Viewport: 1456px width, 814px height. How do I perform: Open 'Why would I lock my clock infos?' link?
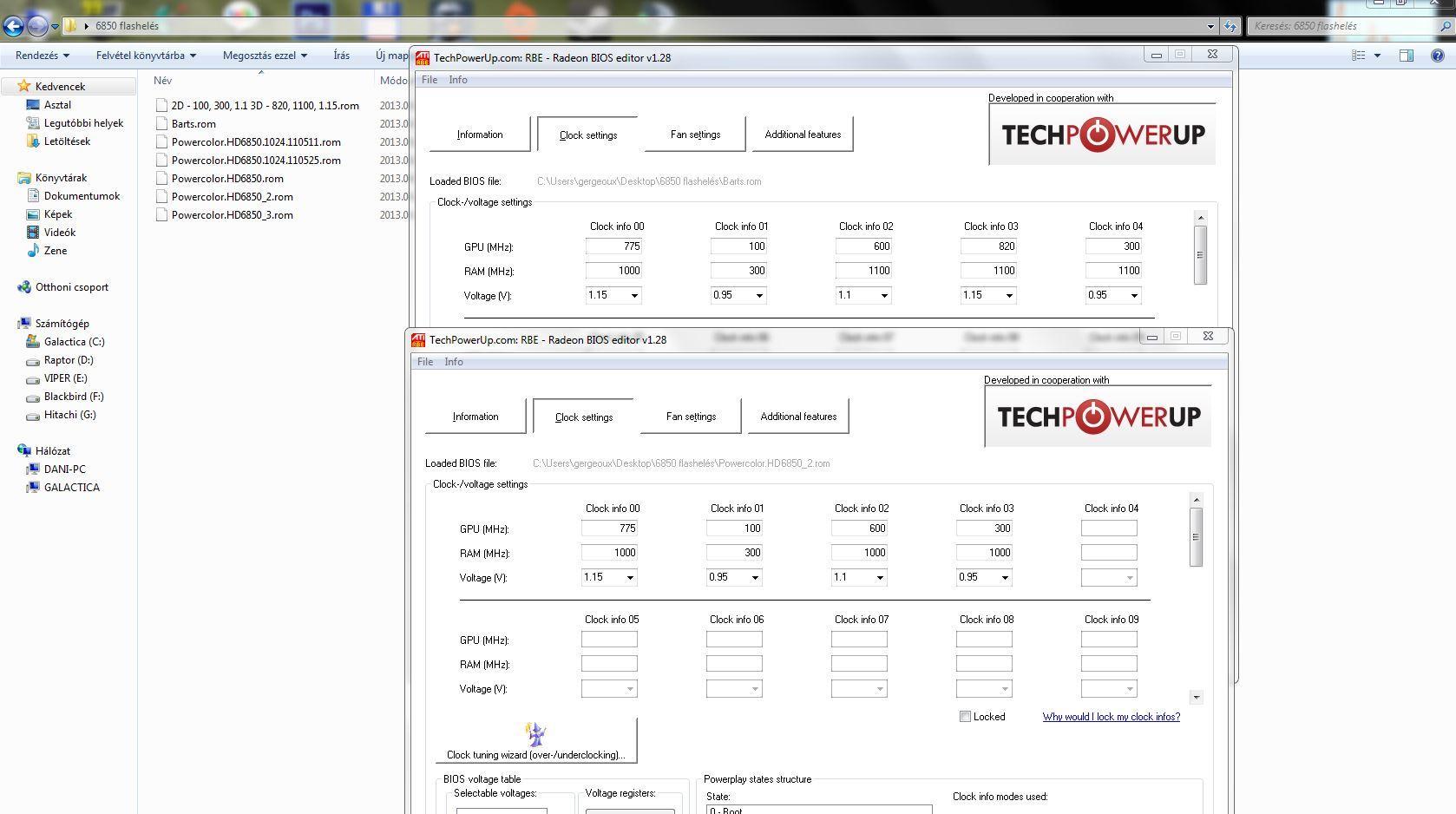click(x=1112, y=717)
